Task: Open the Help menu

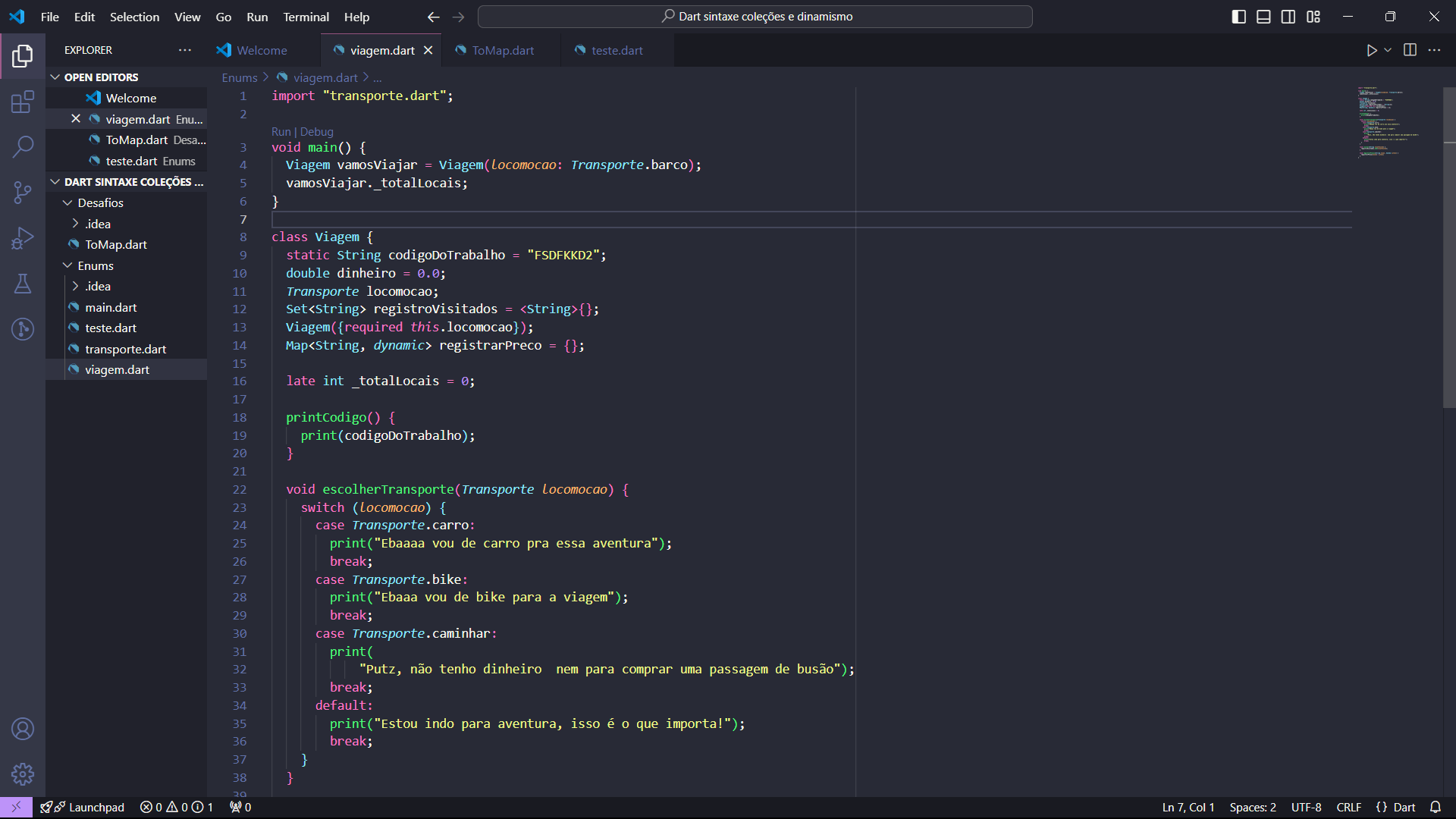Action: tap(356, 17)
